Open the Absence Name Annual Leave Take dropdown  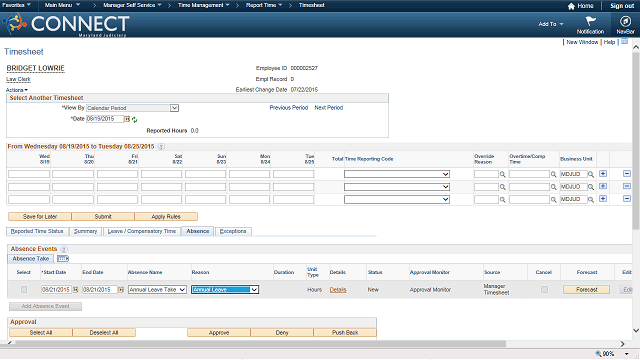point(157,289)
